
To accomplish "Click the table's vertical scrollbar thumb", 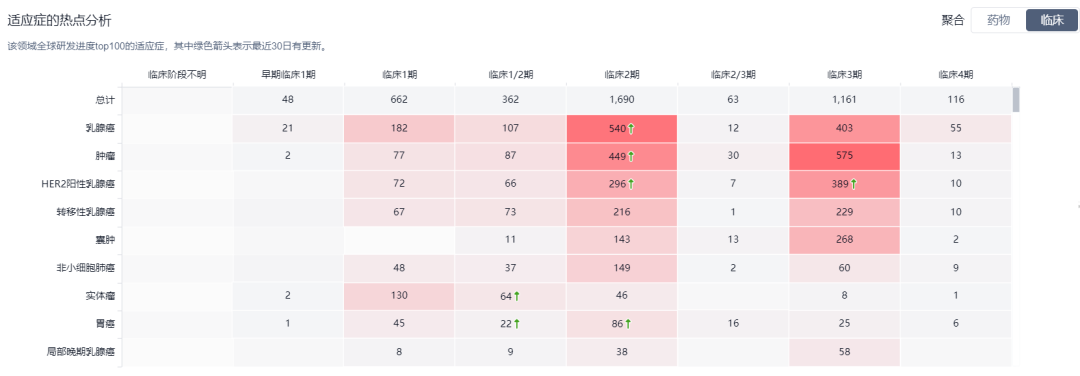I will [x=1016, y=100].
